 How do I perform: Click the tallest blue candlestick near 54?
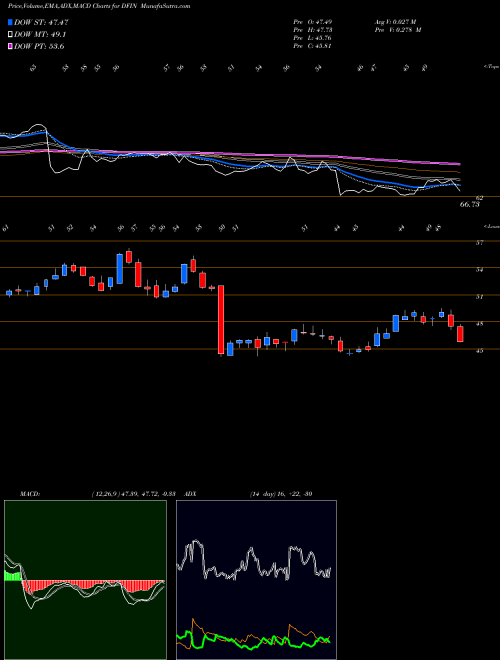pyautogui.click(x=120, y=269)
